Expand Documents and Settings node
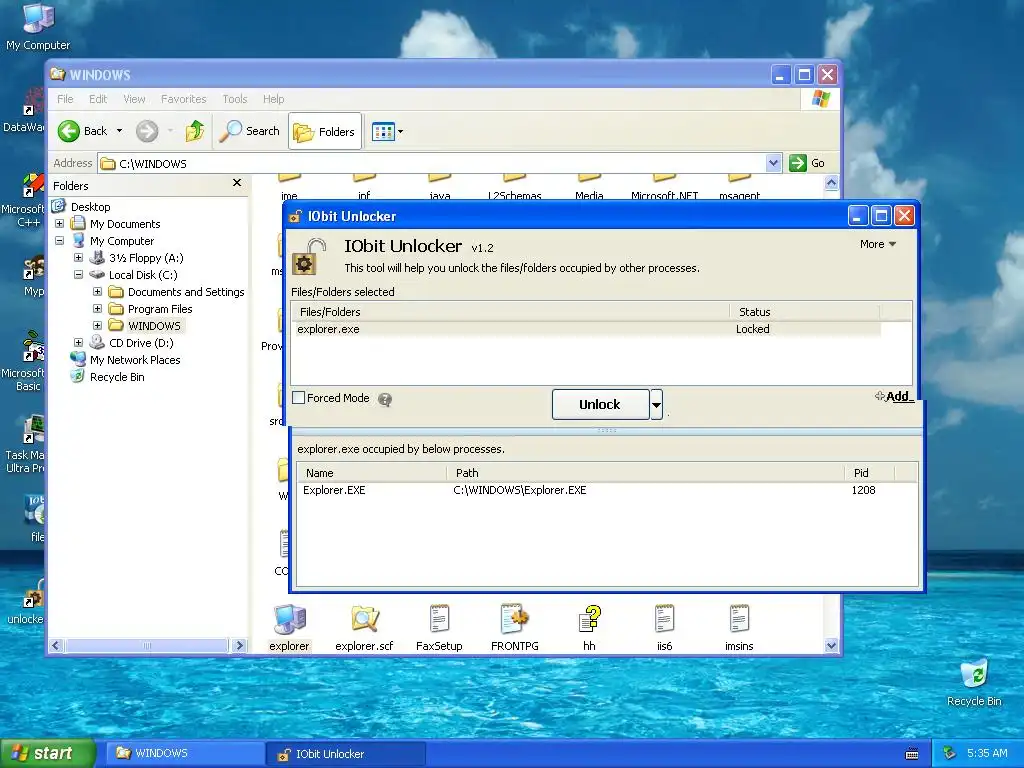1024x768 pixels. pos(97,292)
